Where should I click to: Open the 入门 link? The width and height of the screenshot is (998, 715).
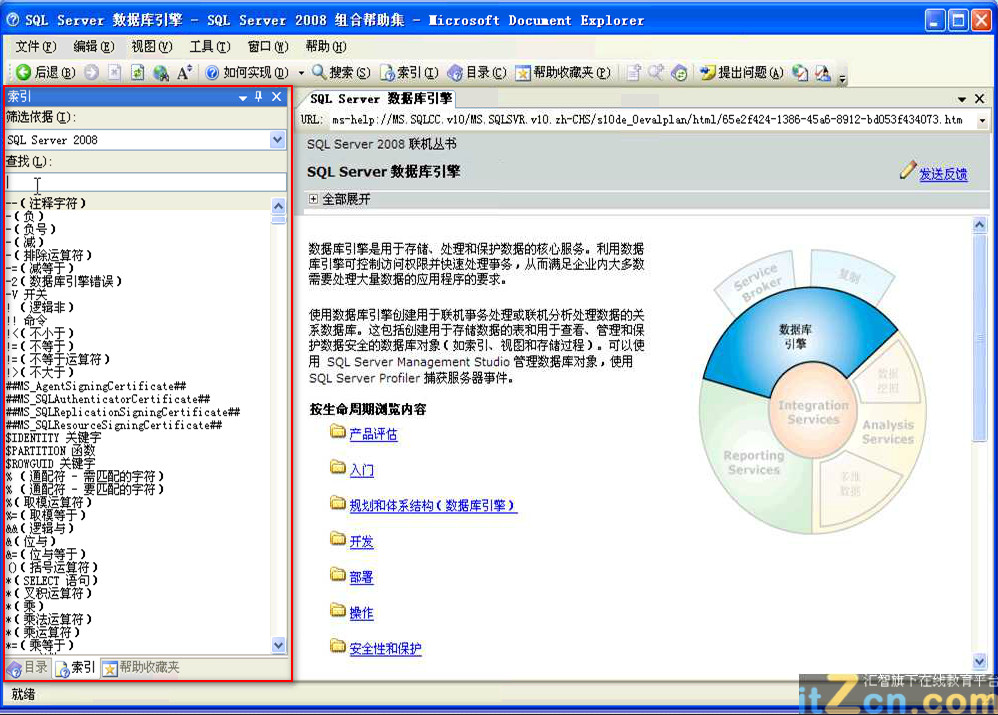point(362,470)
